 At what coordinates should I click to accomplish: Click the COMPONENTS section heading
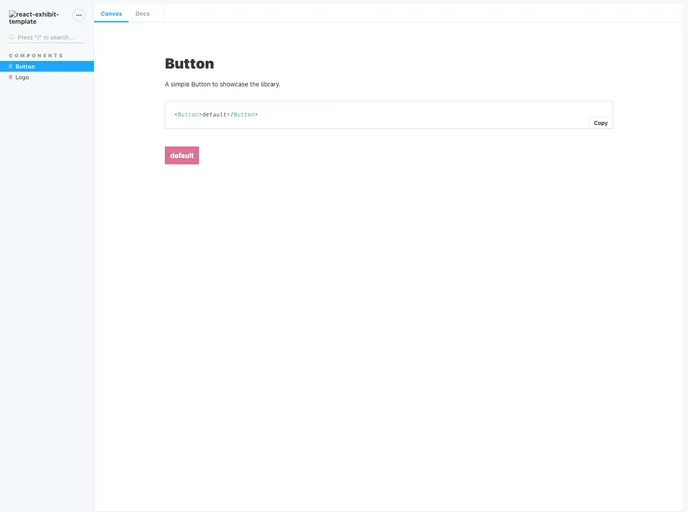pos(36,56)
